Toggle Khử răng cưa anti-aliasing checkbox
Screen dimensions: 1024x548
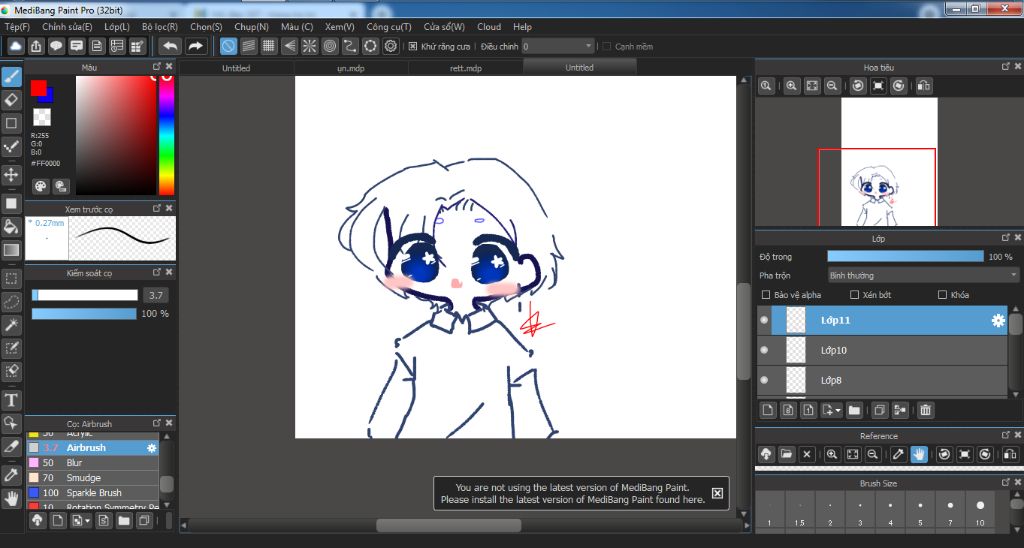point(413,46)
